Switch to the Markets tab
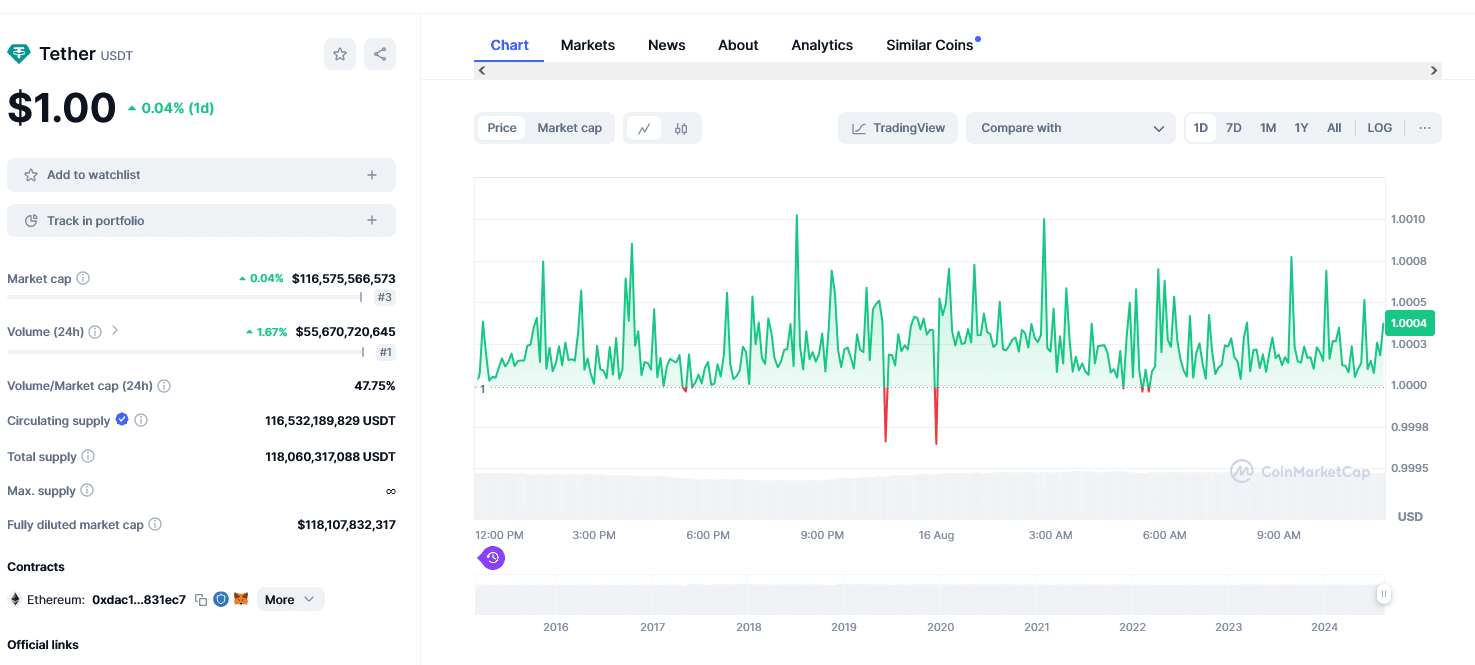Viewport: 1475px width, 665px height. tap(588, 45)
